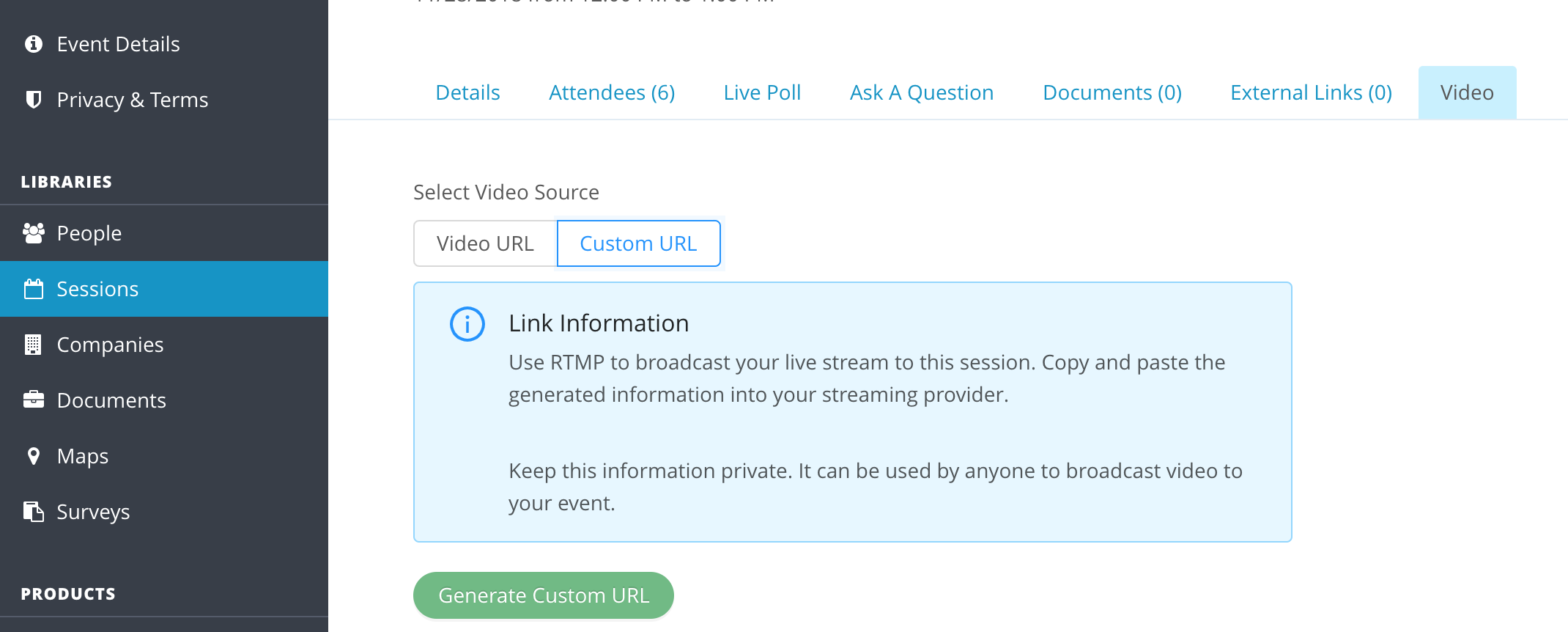
Task: Click the Event Details info icon
Action: (33, 44)
